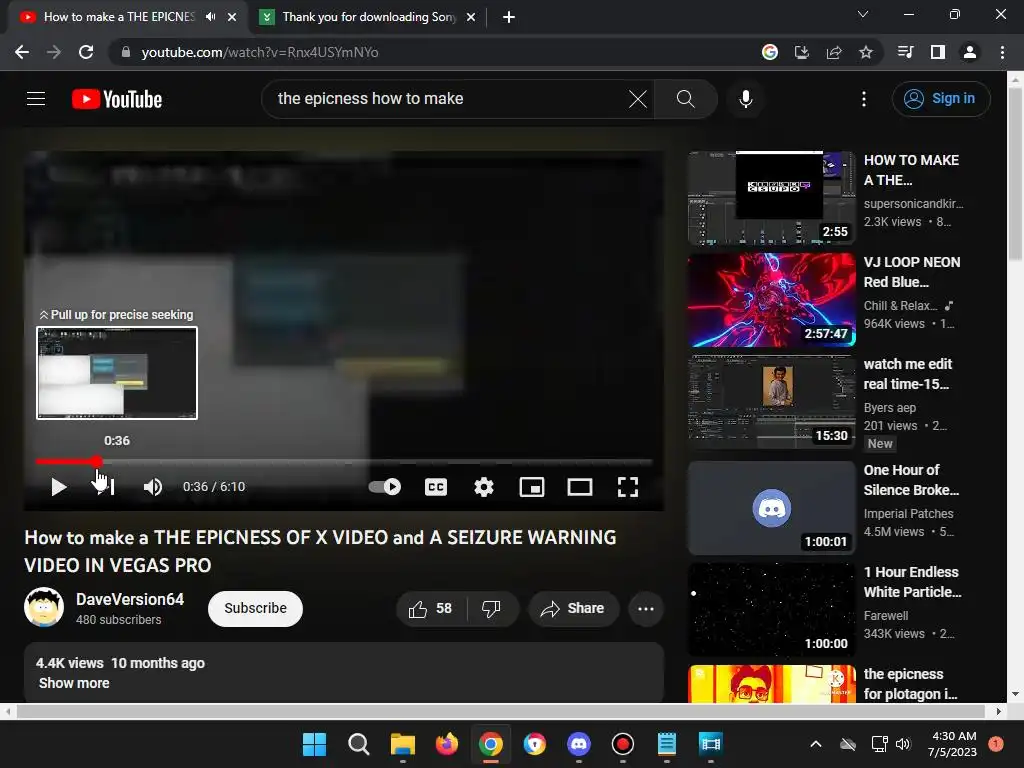Reload the current page
Viewport: 1024px width, 768px height.
86,52
